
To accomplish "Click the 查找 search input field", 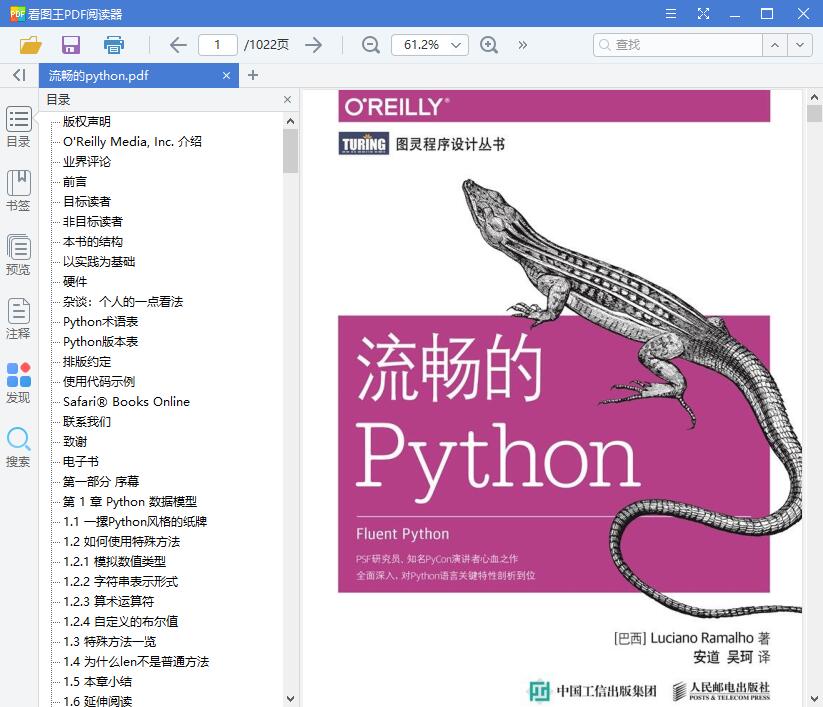I will point(678,45).
